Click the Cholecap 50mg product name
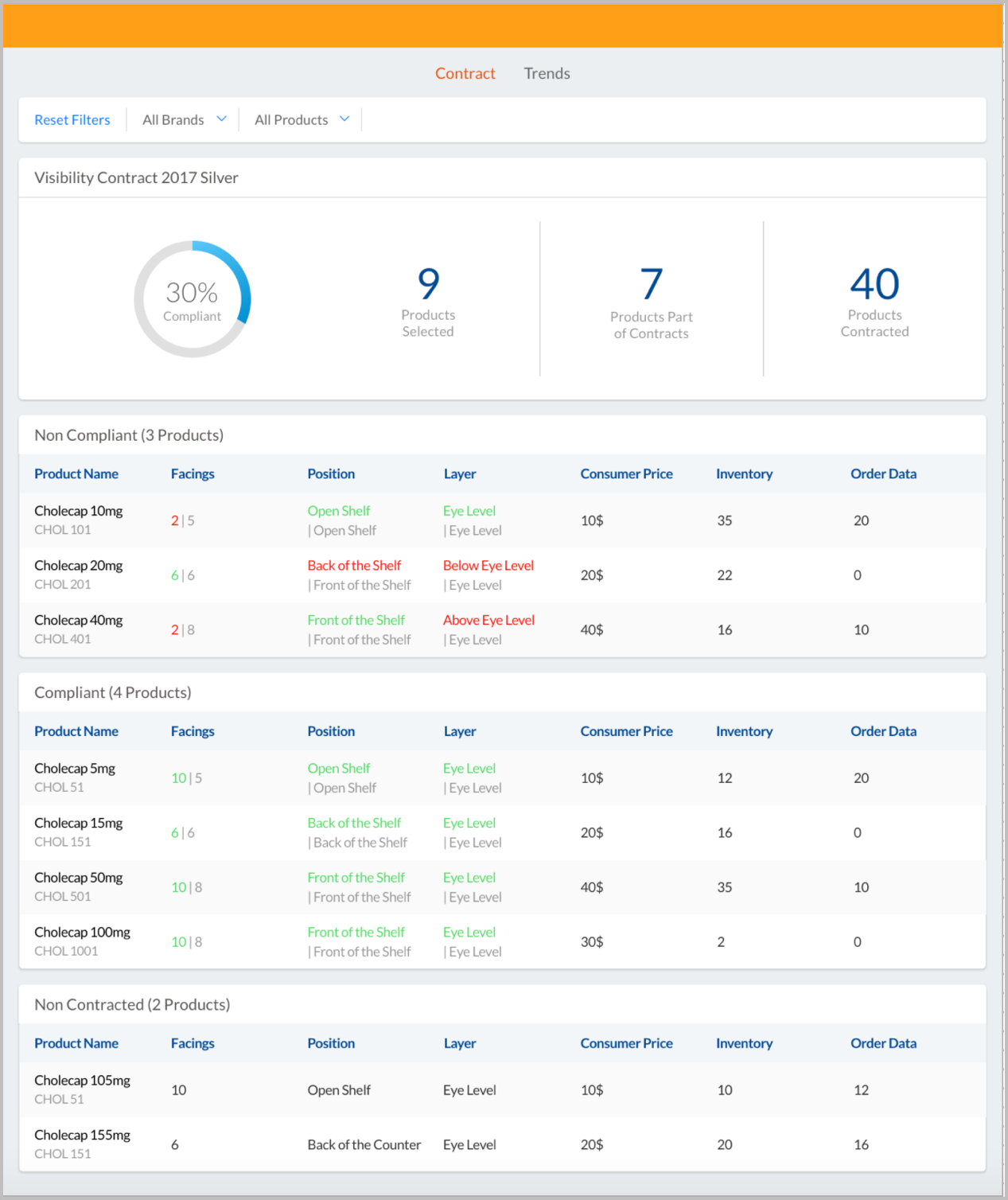The height and width of the screenshot is (1200, 1008). (x=78, y=878)
